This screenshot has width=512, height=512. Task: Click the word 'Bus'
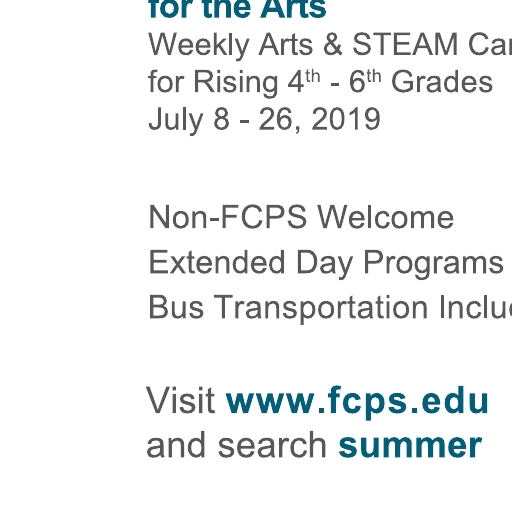tap(176, 307)
